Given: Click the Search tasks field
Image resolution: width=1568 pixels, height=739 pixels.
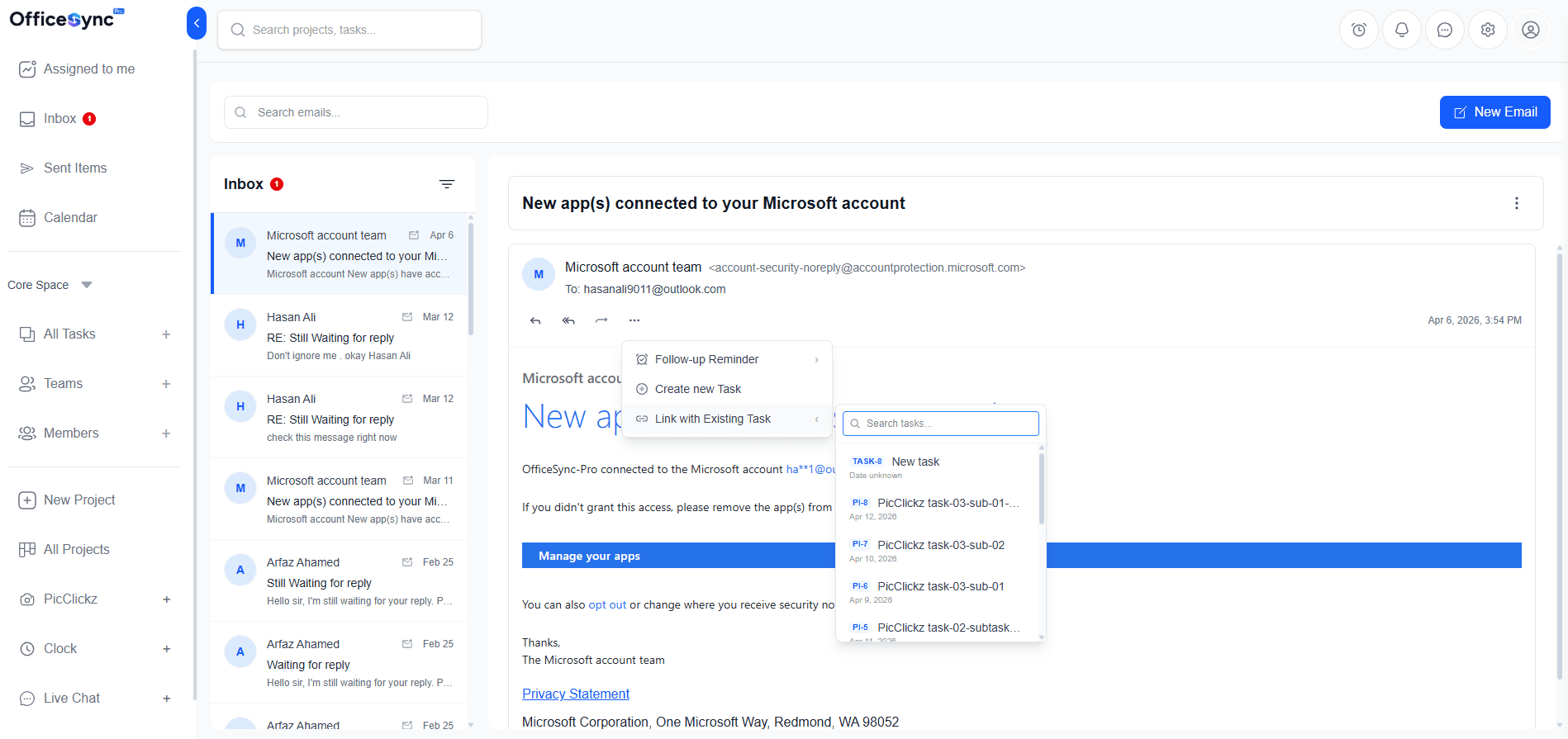Looking at the screenshot, I should click(x=941, y=424).
